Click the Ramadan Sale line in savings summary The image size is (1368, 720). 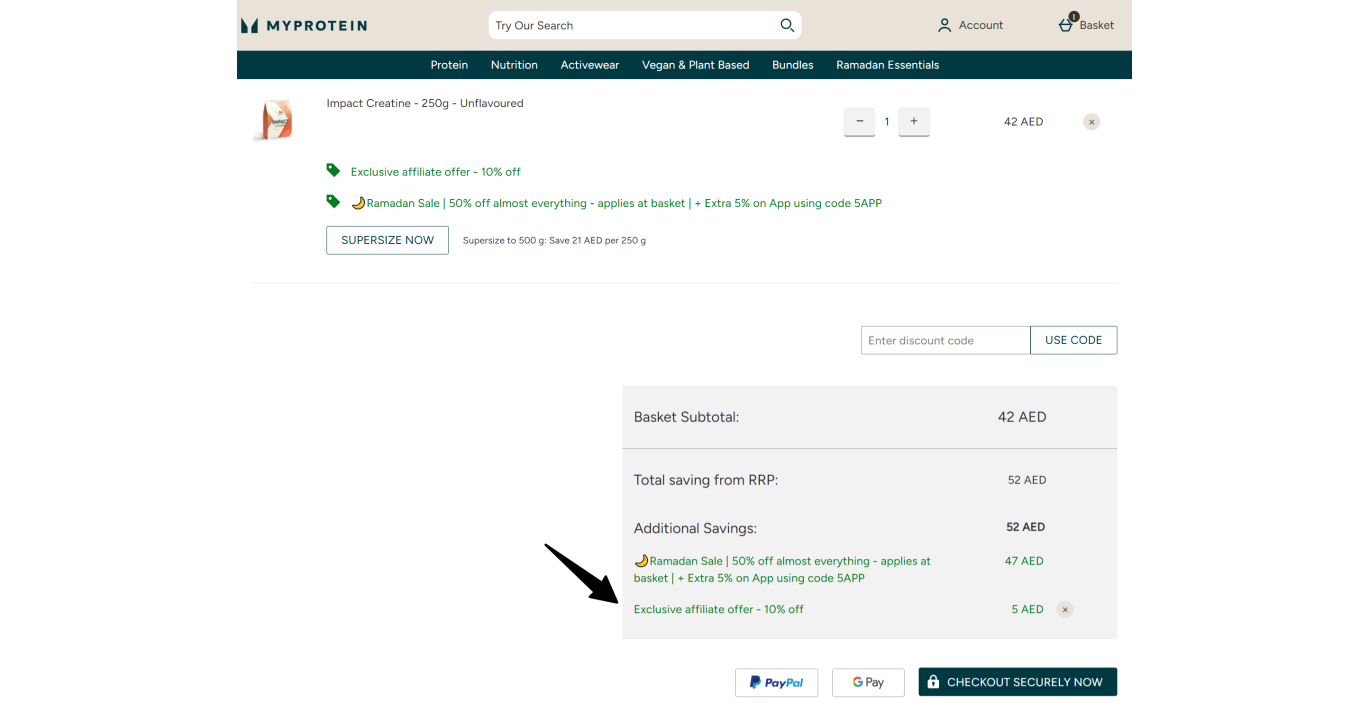783,570
